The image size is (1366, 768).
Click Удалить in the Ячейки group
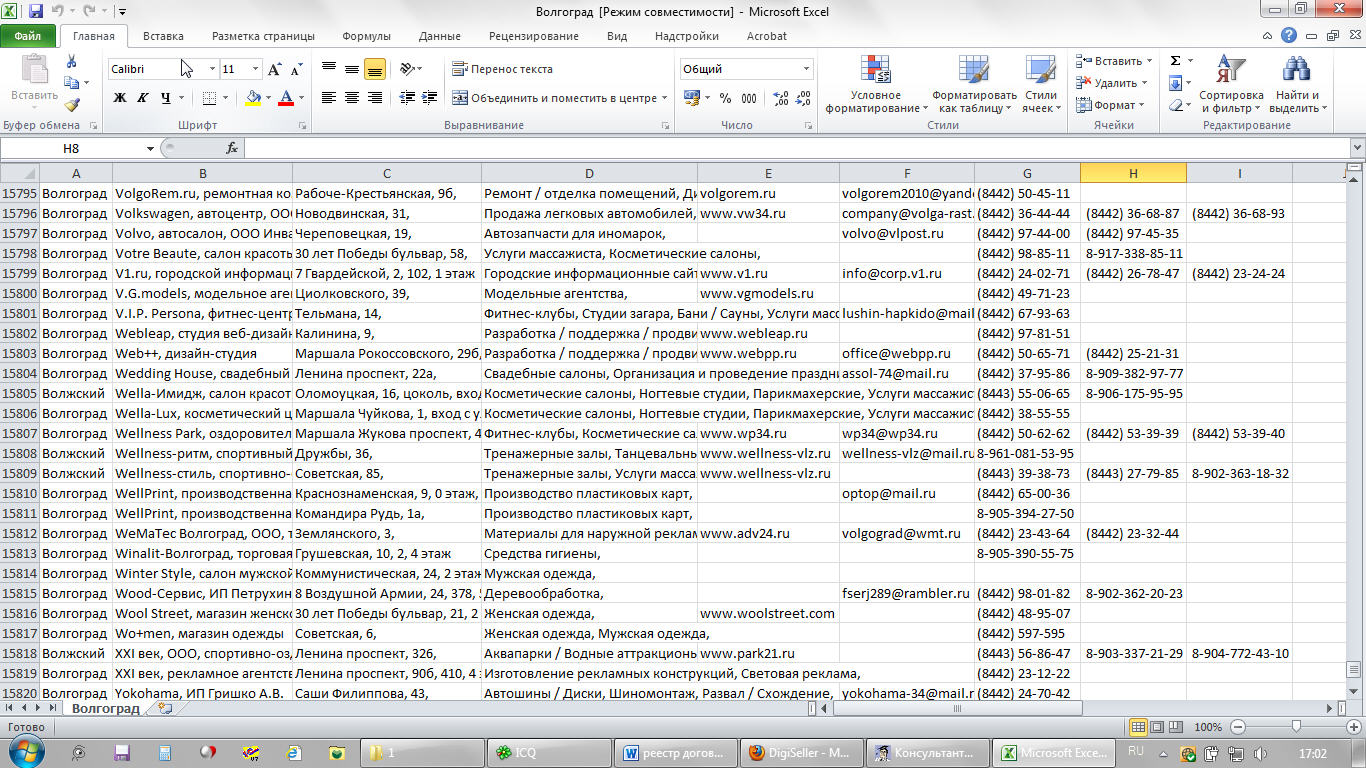1113,83
